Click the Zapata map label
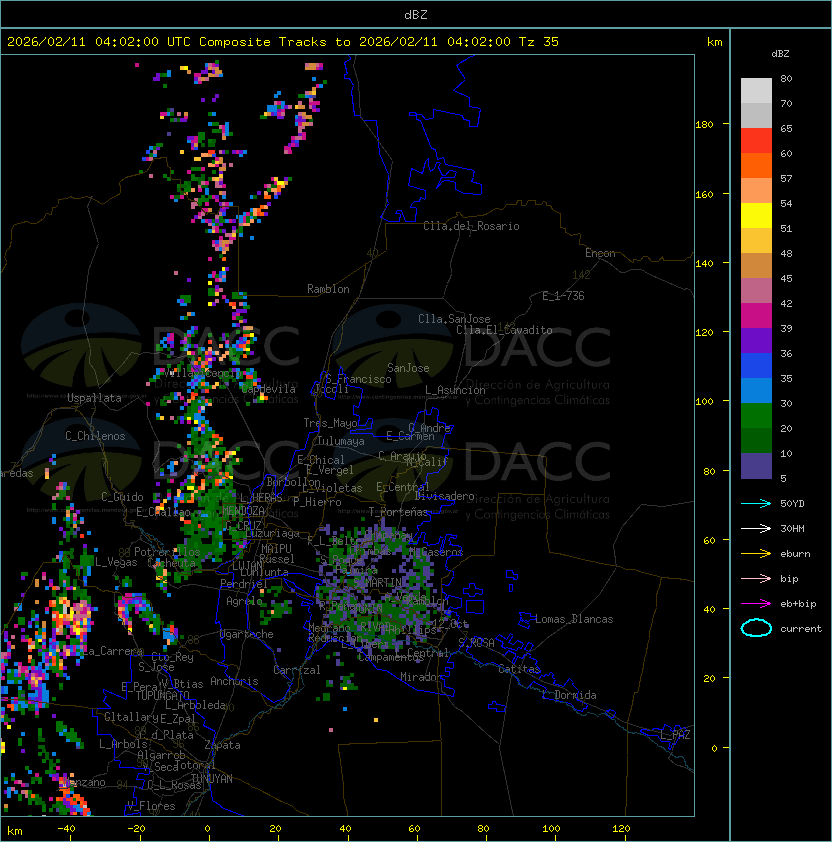This screenshot has width=832, height=842. (x=222, y=745)
